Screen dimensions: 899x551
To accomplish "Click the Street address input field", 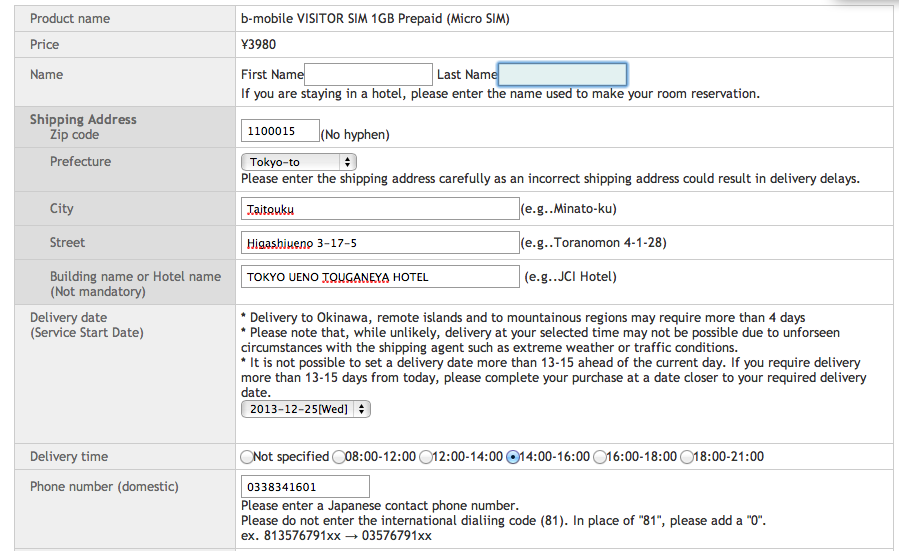I will [x=378, y=242].
